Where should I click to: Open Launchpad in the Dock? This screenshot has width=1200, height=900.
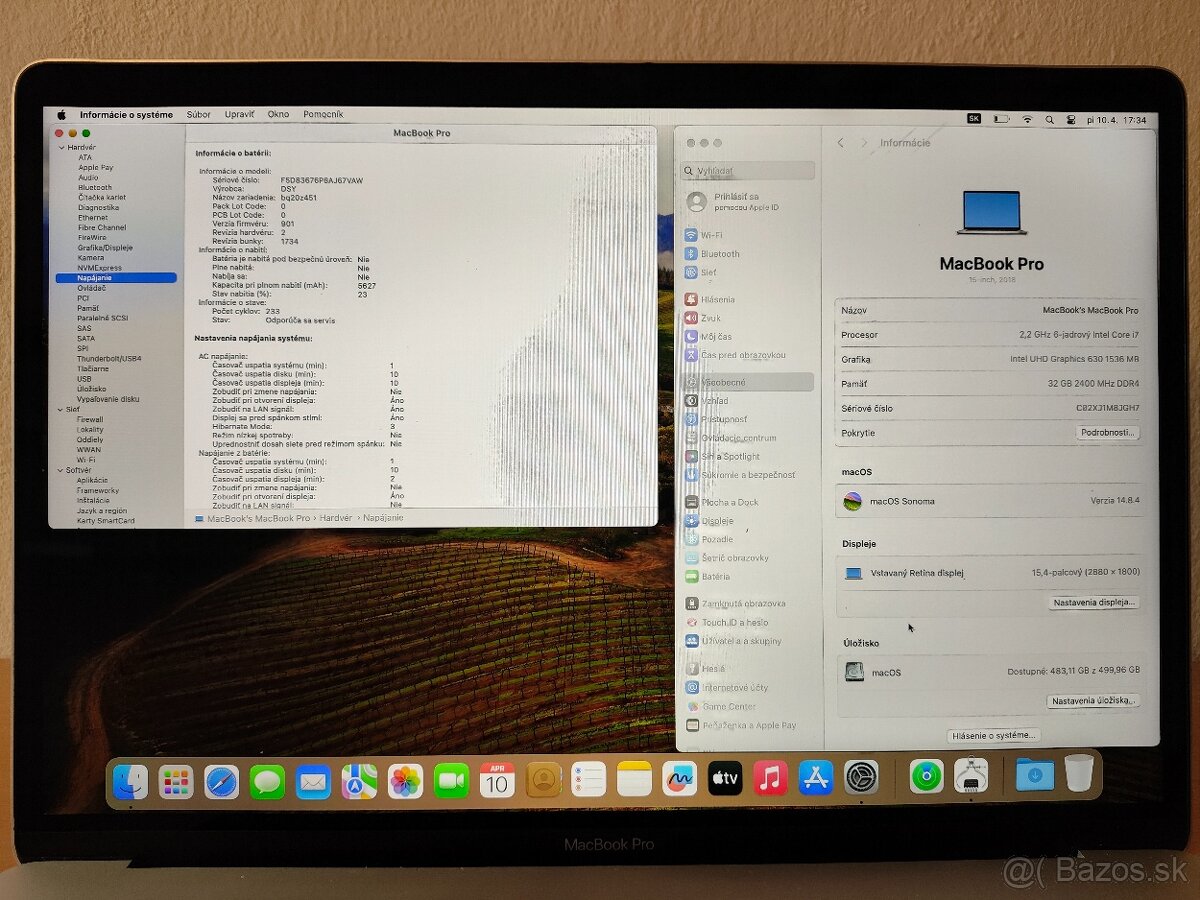pyautogui.click(x=176, y=781)
